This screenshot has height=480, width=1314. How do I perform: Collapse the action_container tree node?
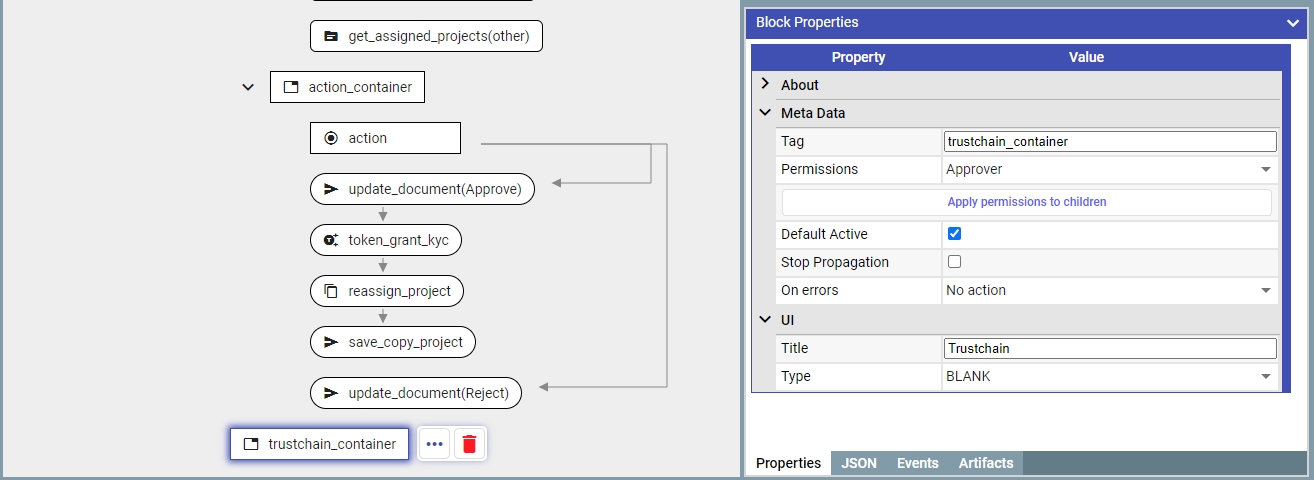pos(248,87)
